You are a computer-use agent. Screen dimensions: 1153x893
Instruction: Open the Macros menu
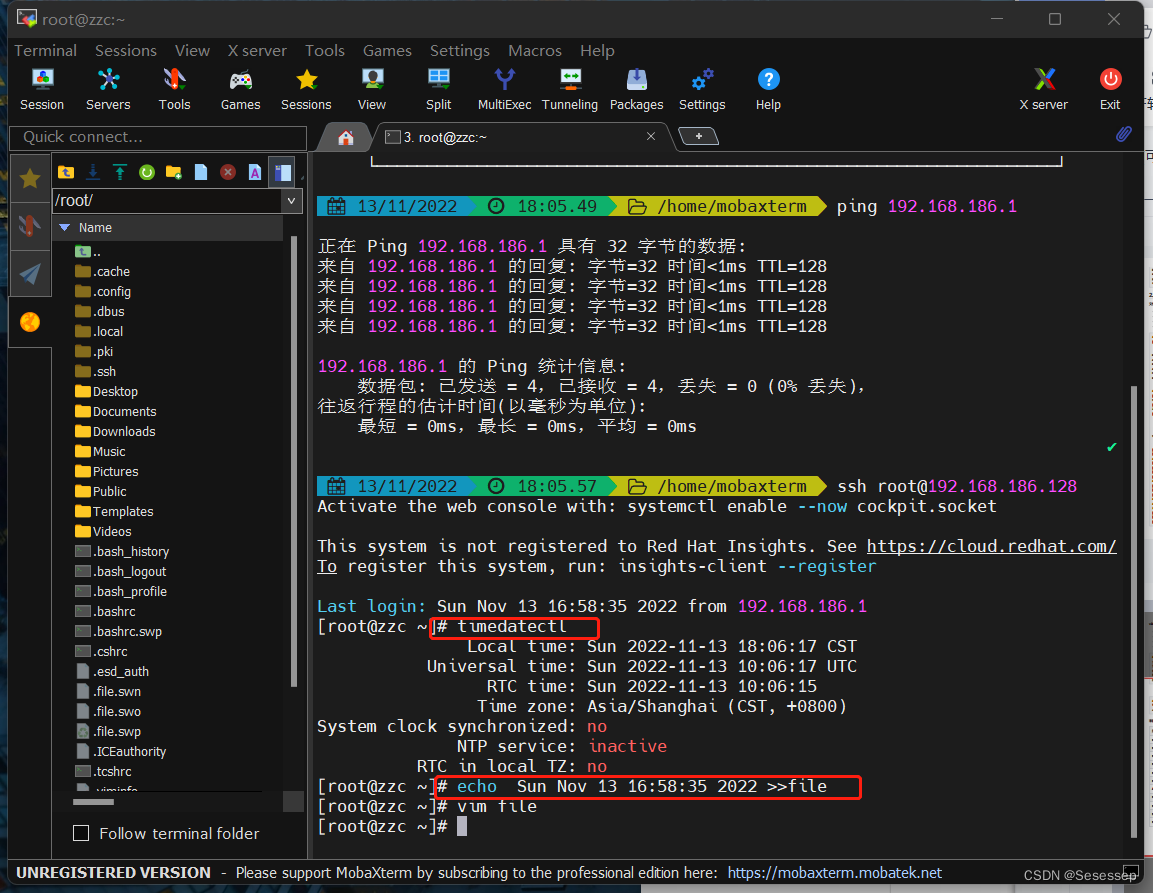535,51
